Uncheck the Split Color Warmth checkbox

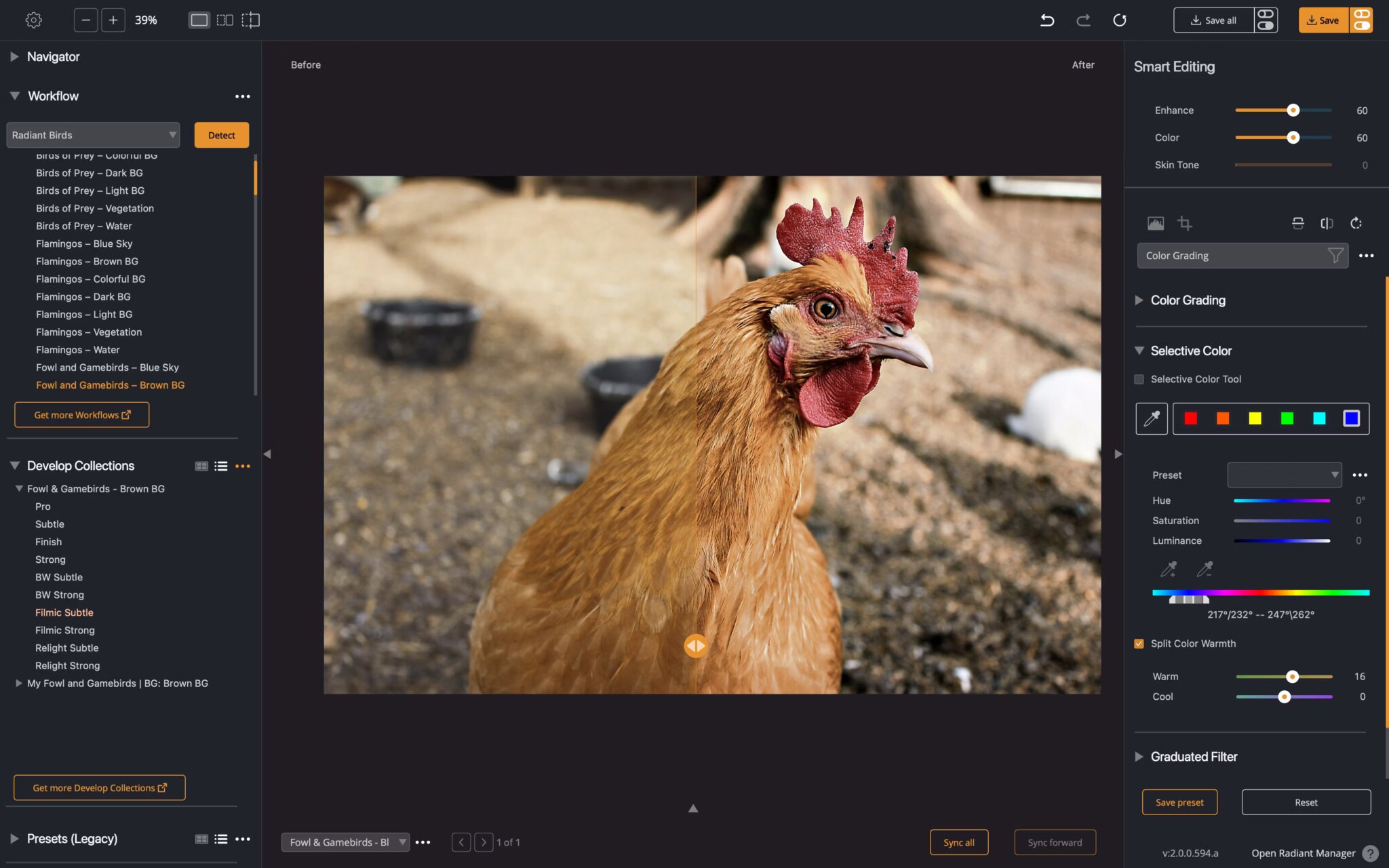click(1139, 644)
